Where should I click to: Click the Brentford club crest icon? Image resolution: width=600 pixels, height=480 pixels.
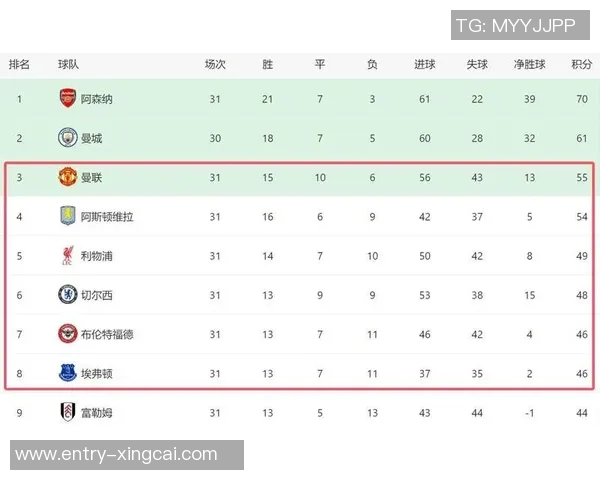(67, 334)
